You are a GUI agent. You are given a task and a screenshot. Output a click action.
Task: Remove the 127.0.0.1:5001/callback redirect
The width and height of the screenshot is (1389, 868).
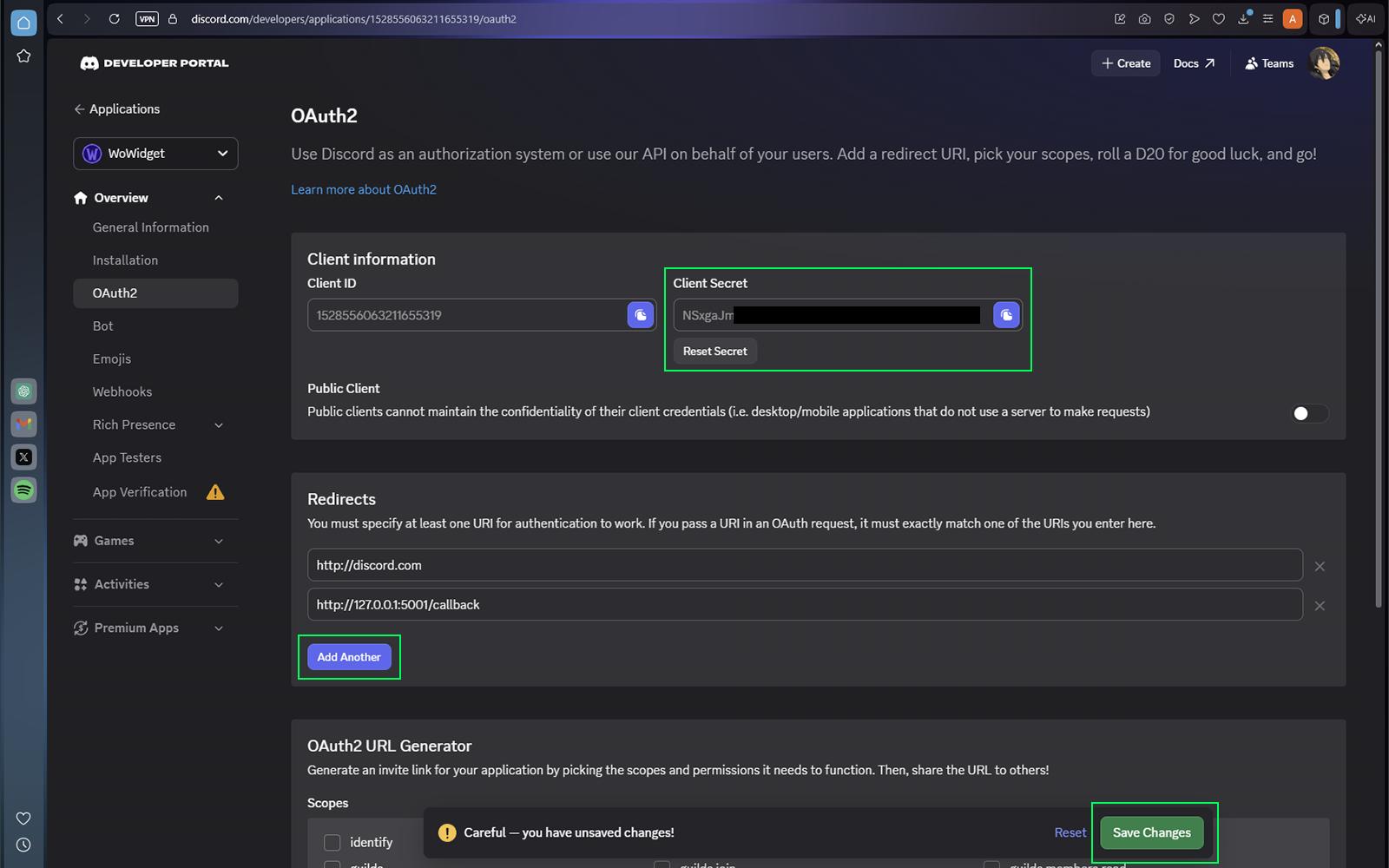coord(1320,606)
